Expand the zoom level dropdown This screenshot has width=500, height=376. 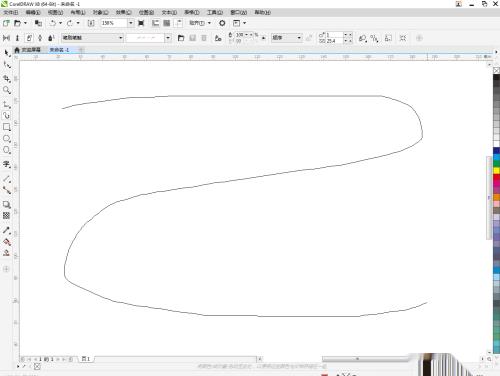[x=131, y=23]
